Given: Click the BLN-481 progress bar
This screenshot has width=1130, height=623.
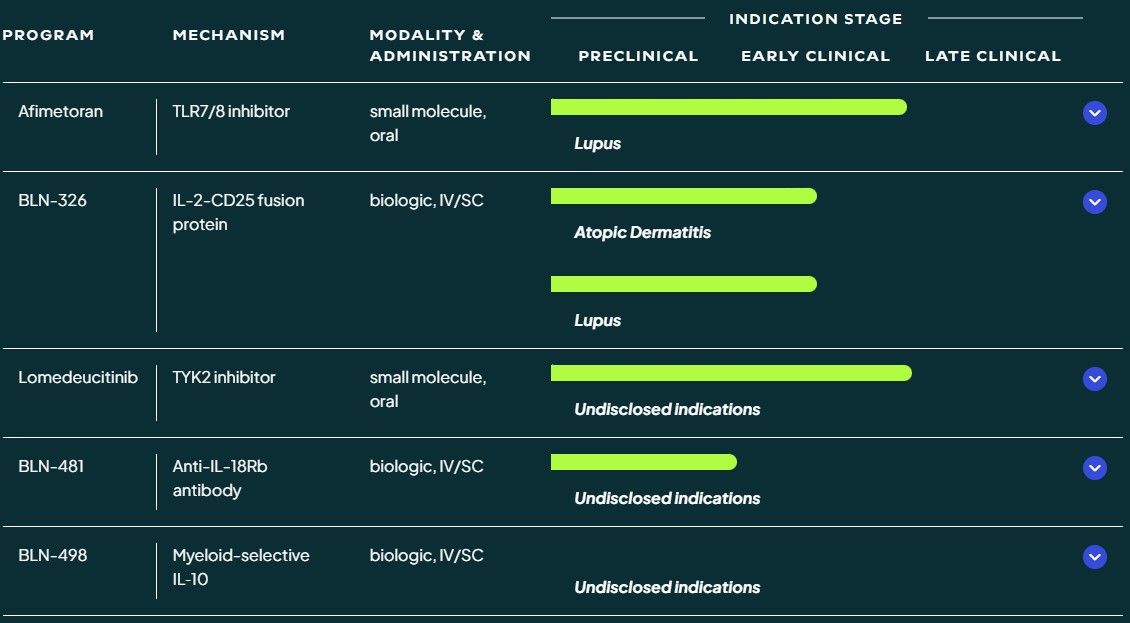Looking at the screenshot, I should tap(644, 462).
